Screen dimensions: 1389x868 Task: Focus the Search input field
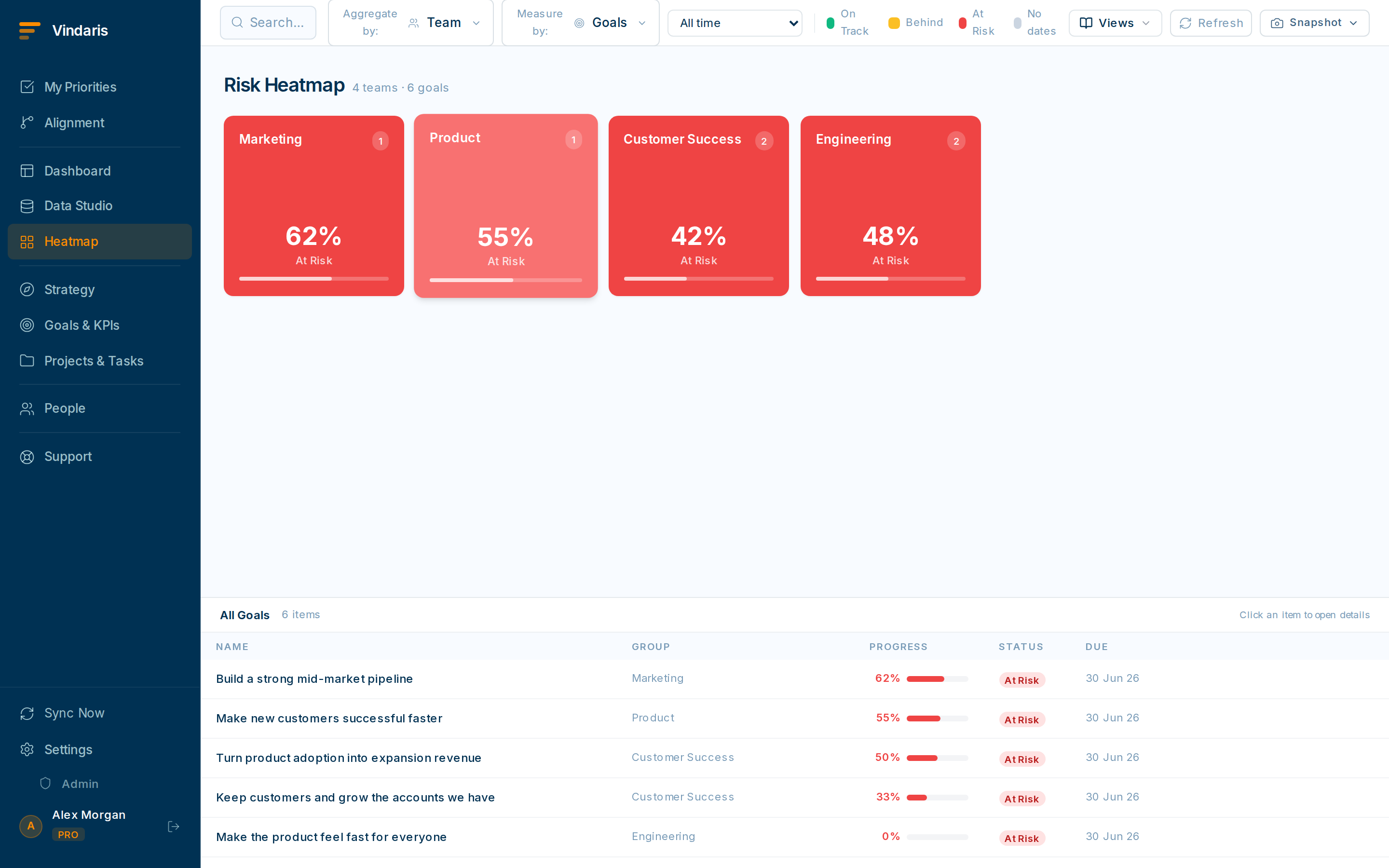point(268,22)
